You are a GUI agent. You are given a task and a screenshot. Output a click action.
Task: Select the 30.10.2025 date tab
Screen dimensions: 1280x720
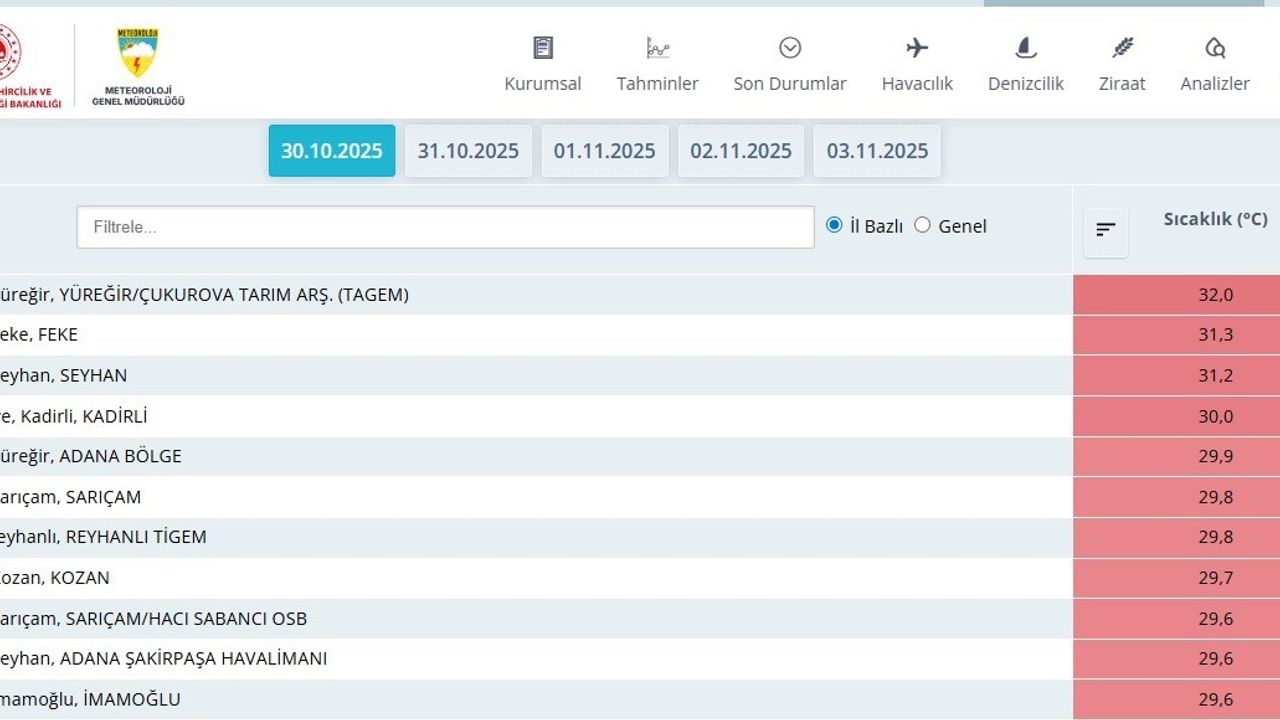click(x=331, y=150)
